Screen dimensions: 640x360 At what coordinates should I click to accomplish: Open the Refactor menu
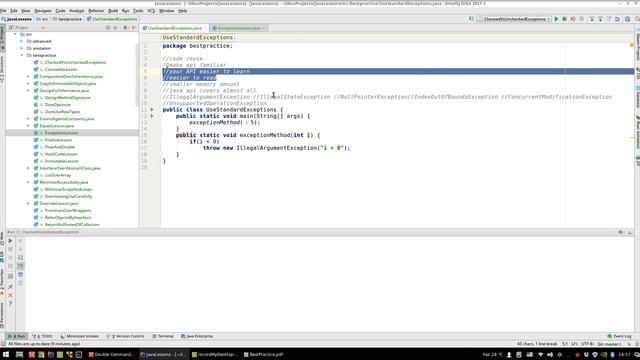[96, 11]
